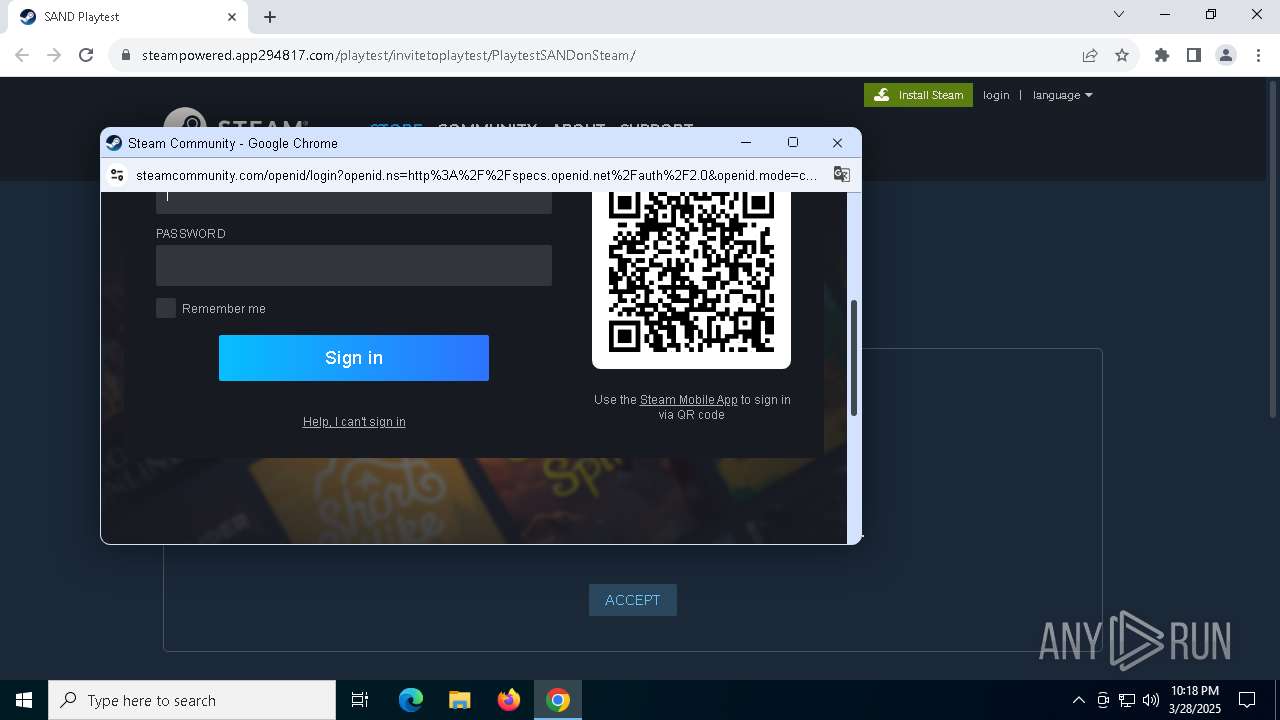
Task: Click the main browser address bar URL
Action: pos(388,55)
